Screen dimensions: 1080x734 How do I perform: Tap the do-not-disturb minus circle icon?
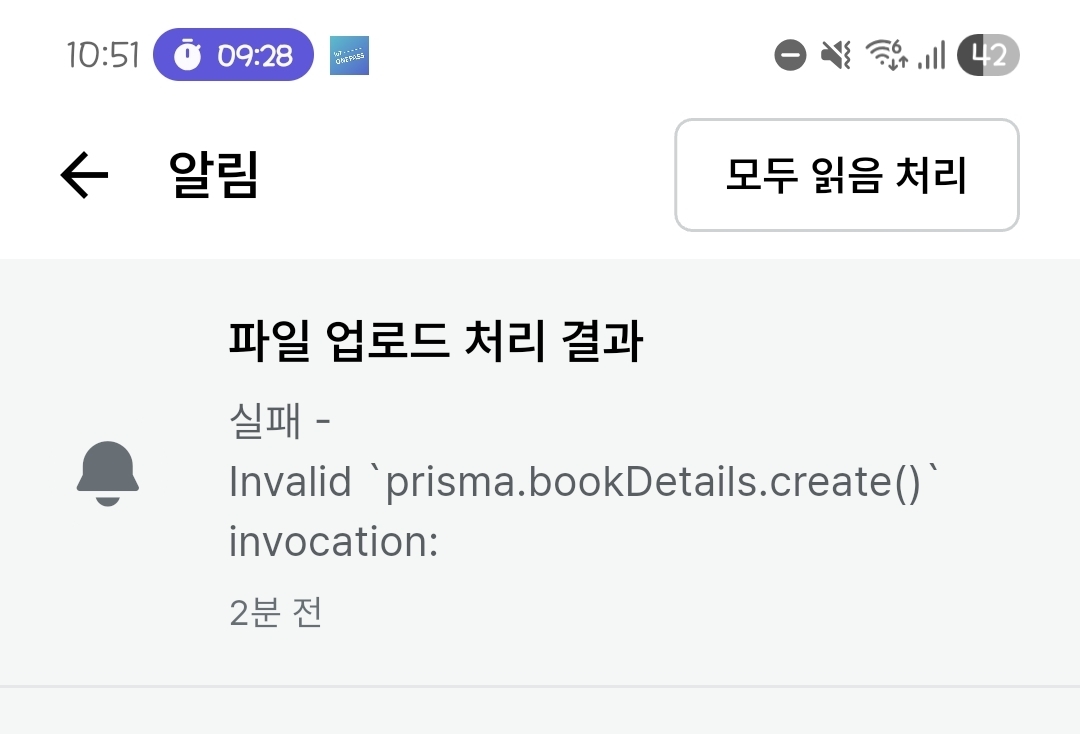tap(790, 55)
